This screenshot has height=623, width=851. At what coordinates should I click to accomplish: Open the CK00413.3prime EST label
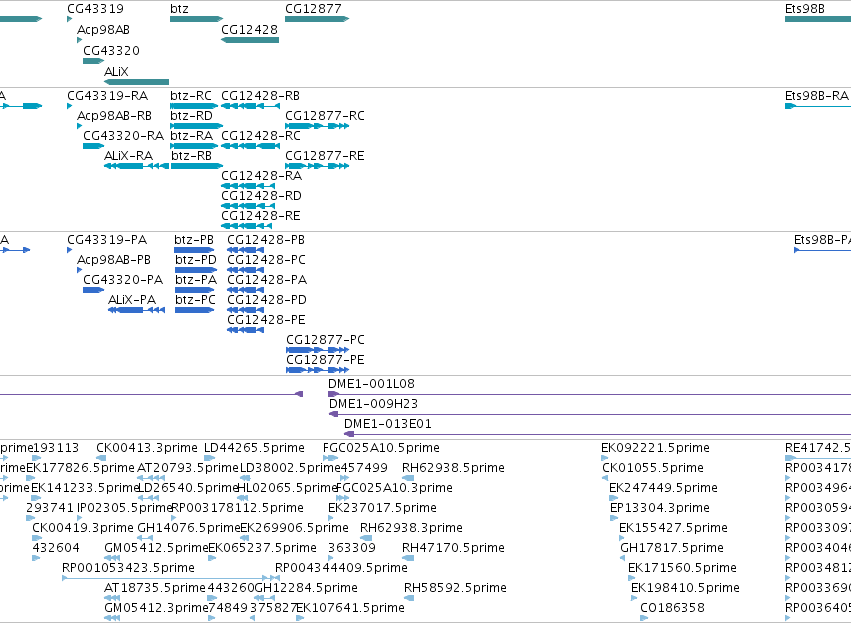[x=147, y=448]
